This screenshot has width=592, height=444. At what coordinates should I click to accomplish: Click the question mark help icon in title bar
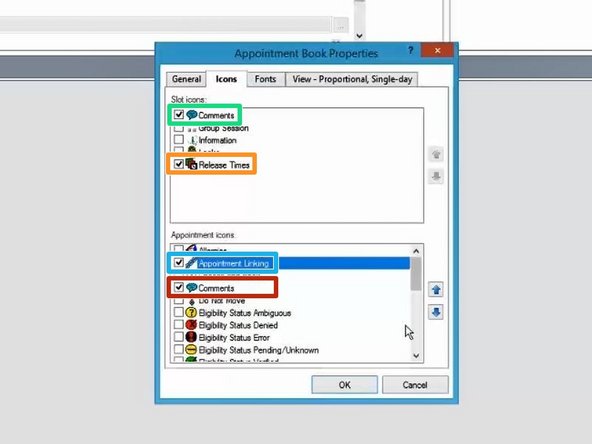(410, 50)
